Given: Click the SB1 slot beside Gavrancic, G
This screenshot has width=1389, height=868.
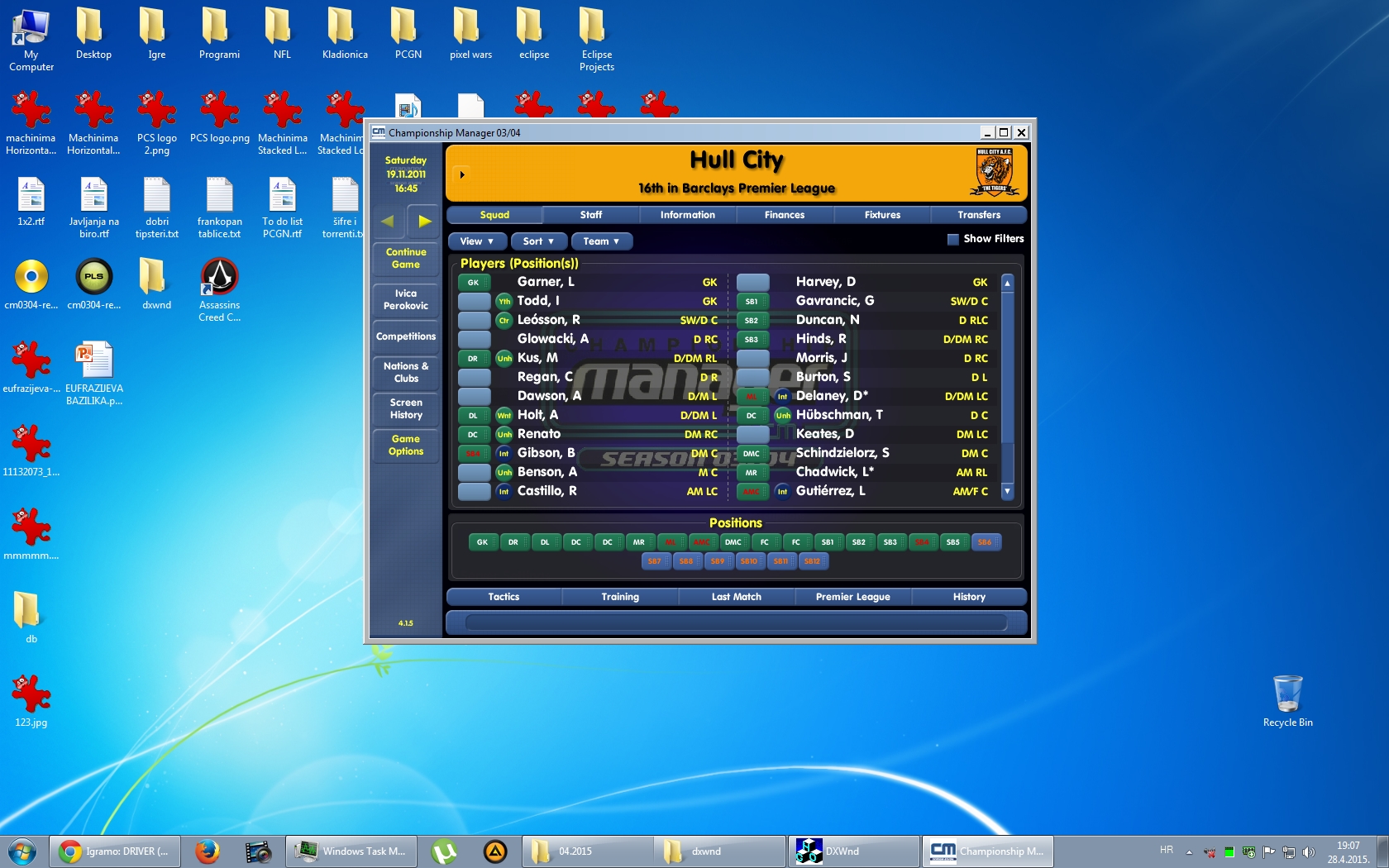Looking at the screenshot, I should pyautogui.click(x=752, y=302).
